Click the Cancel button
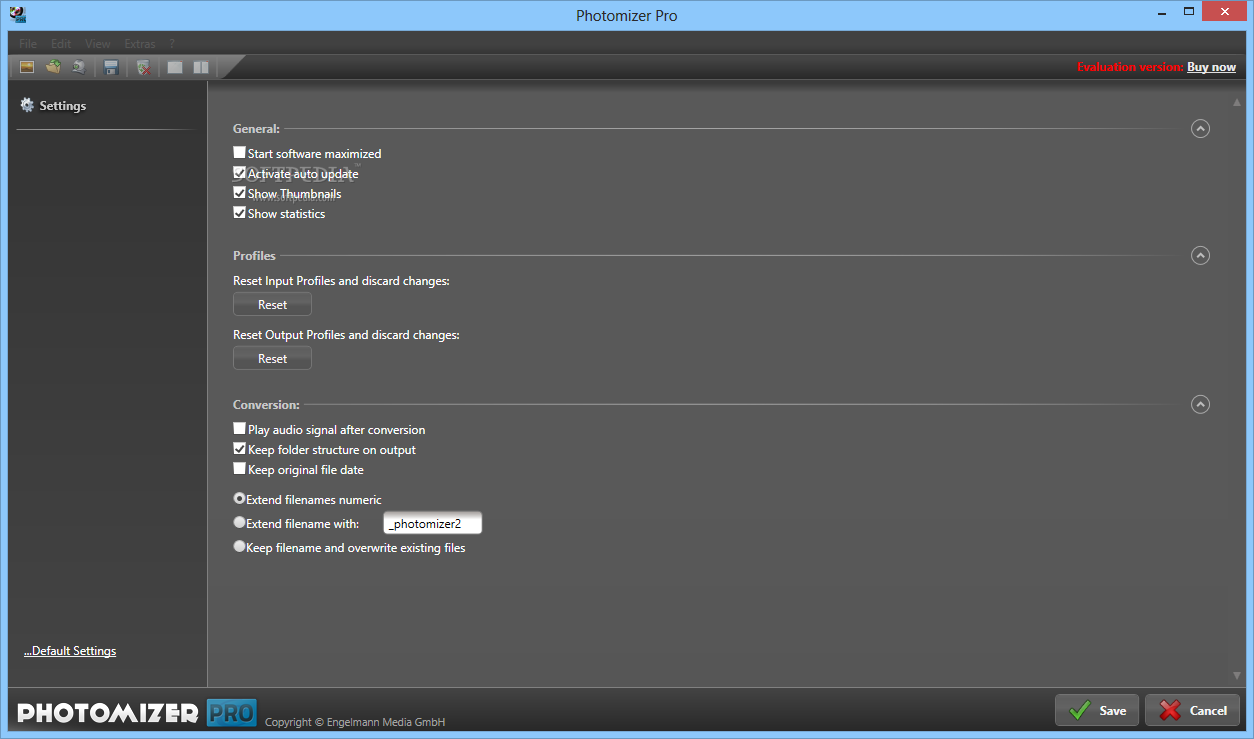This screenshot has height=739, width=1254. pos(1193,710)
